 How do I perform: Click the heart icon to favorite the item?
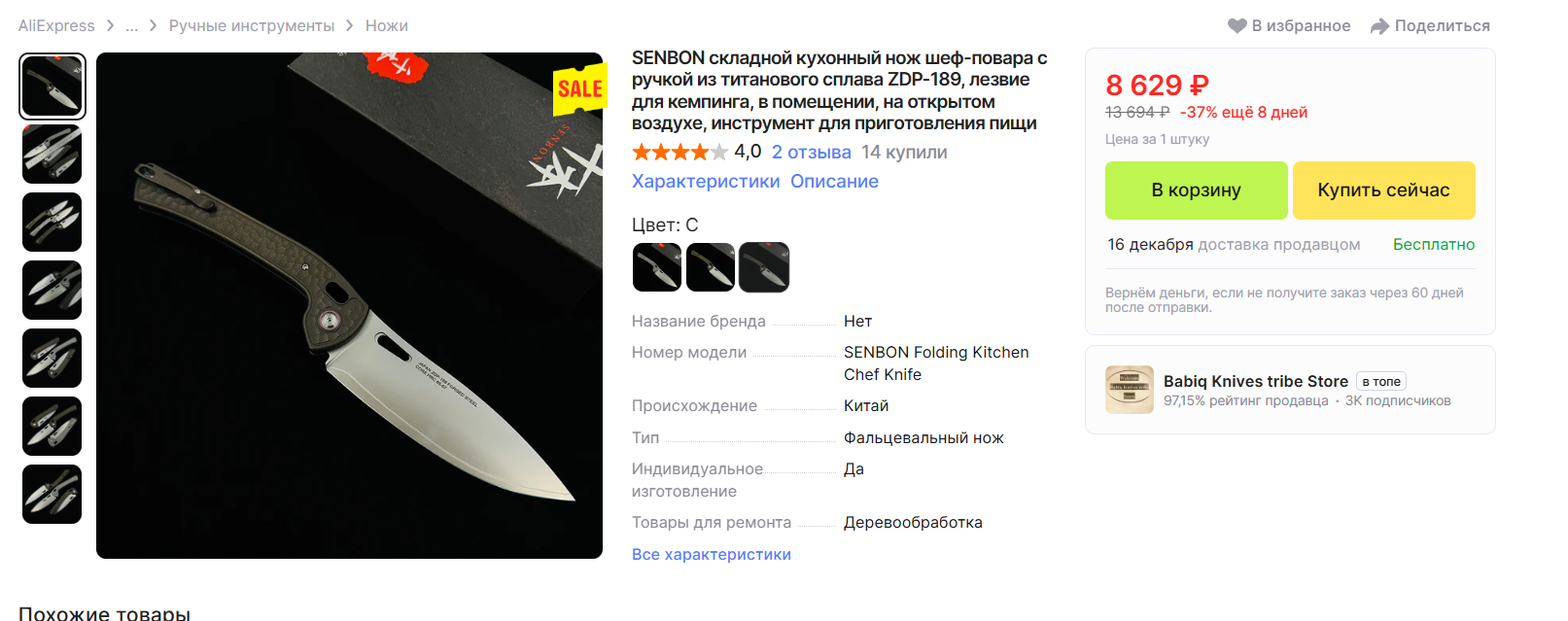coord(1237,26)
